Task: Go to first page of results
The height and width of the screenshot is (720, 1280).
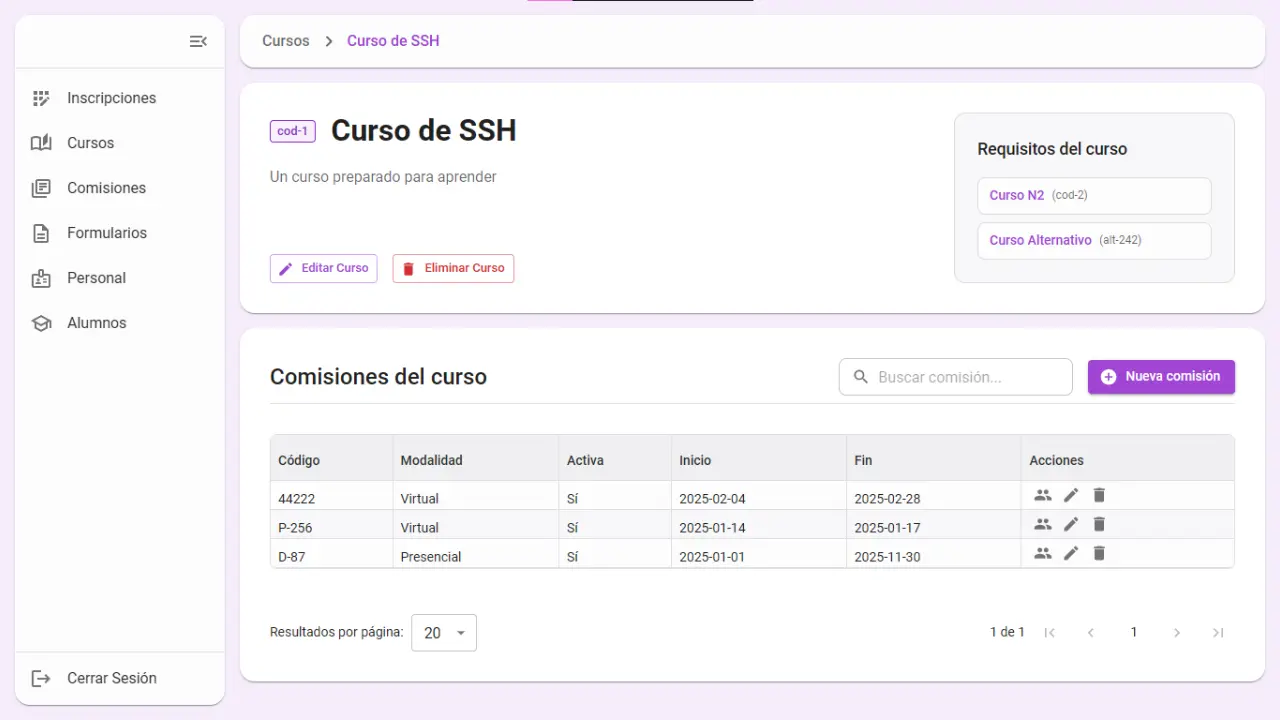Action: [1050, 632]
